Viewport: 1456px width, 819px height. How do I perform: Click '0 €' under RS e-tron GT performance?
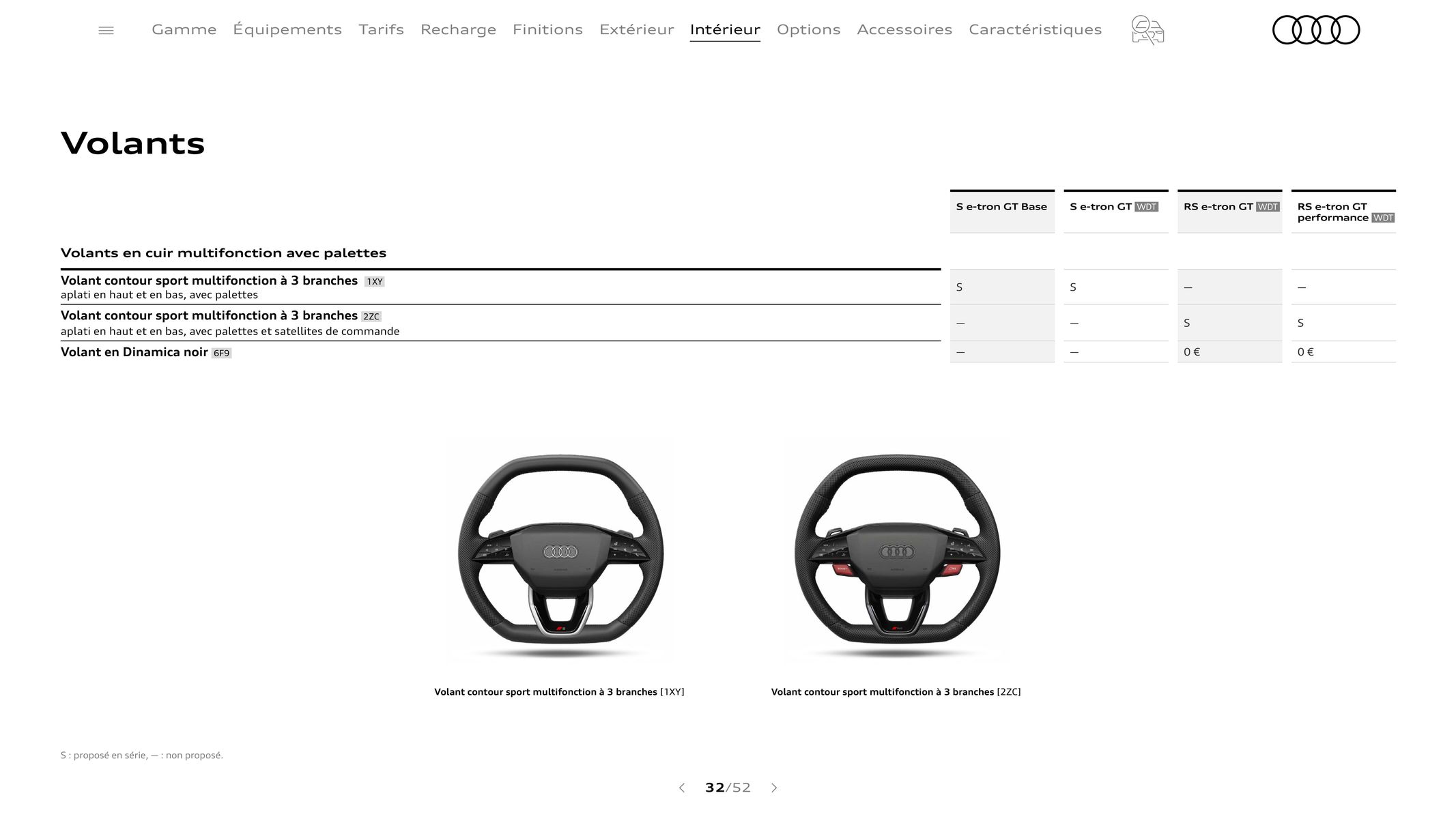1306,352
